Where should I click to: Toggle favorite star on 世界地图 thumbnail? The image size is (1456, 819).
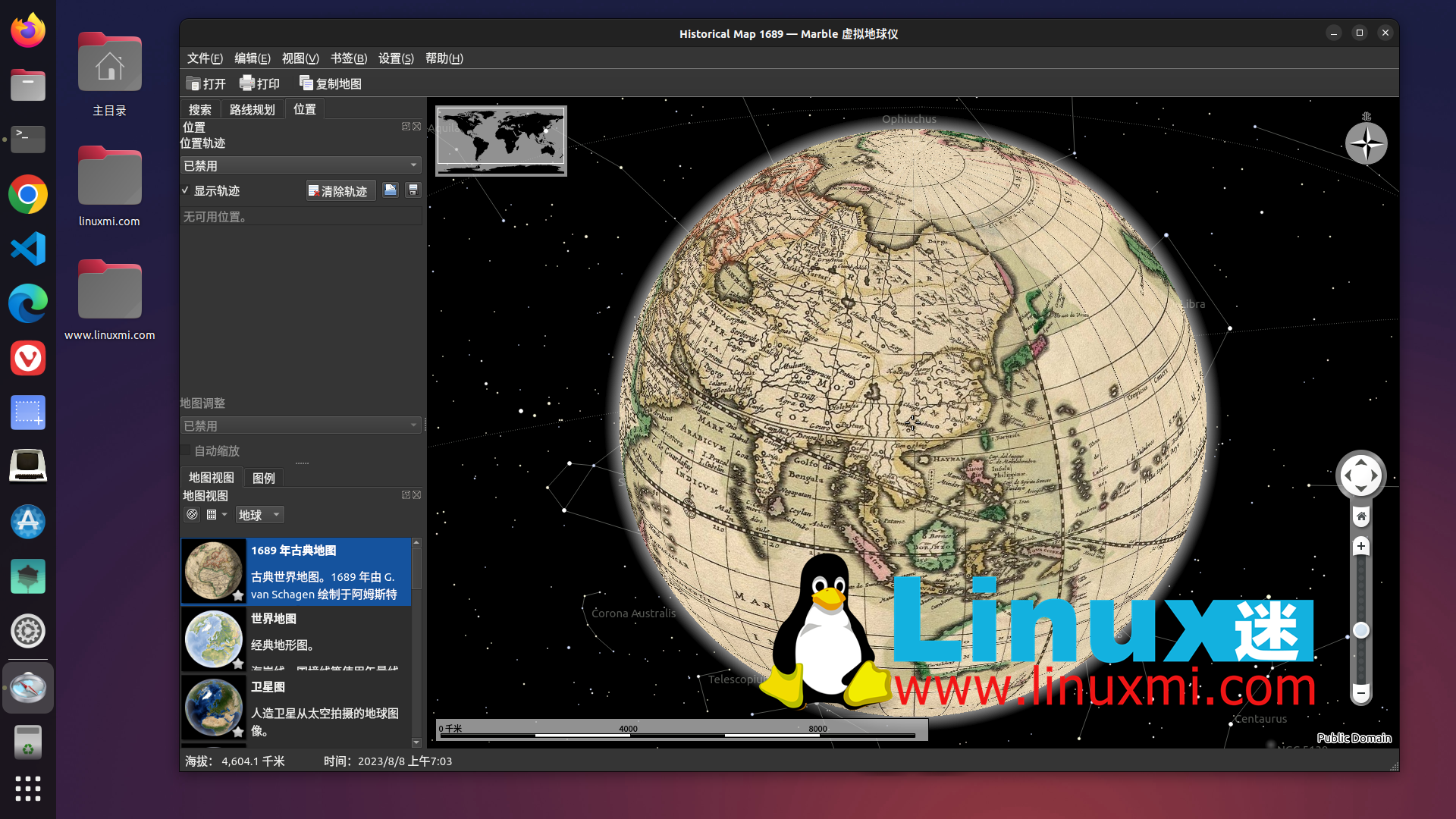point(238,664)
